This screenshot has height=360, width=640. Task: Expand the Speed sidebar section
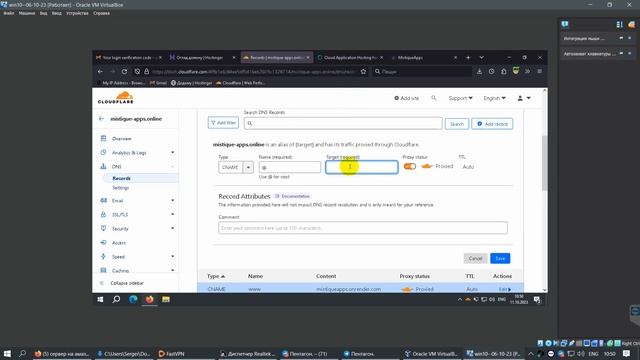[172, 257]
